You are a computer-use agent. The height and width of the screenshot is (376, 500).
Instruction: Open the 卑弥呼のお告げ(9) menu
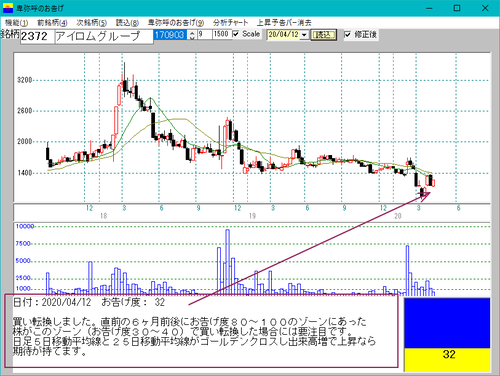(x=176, y=23)
